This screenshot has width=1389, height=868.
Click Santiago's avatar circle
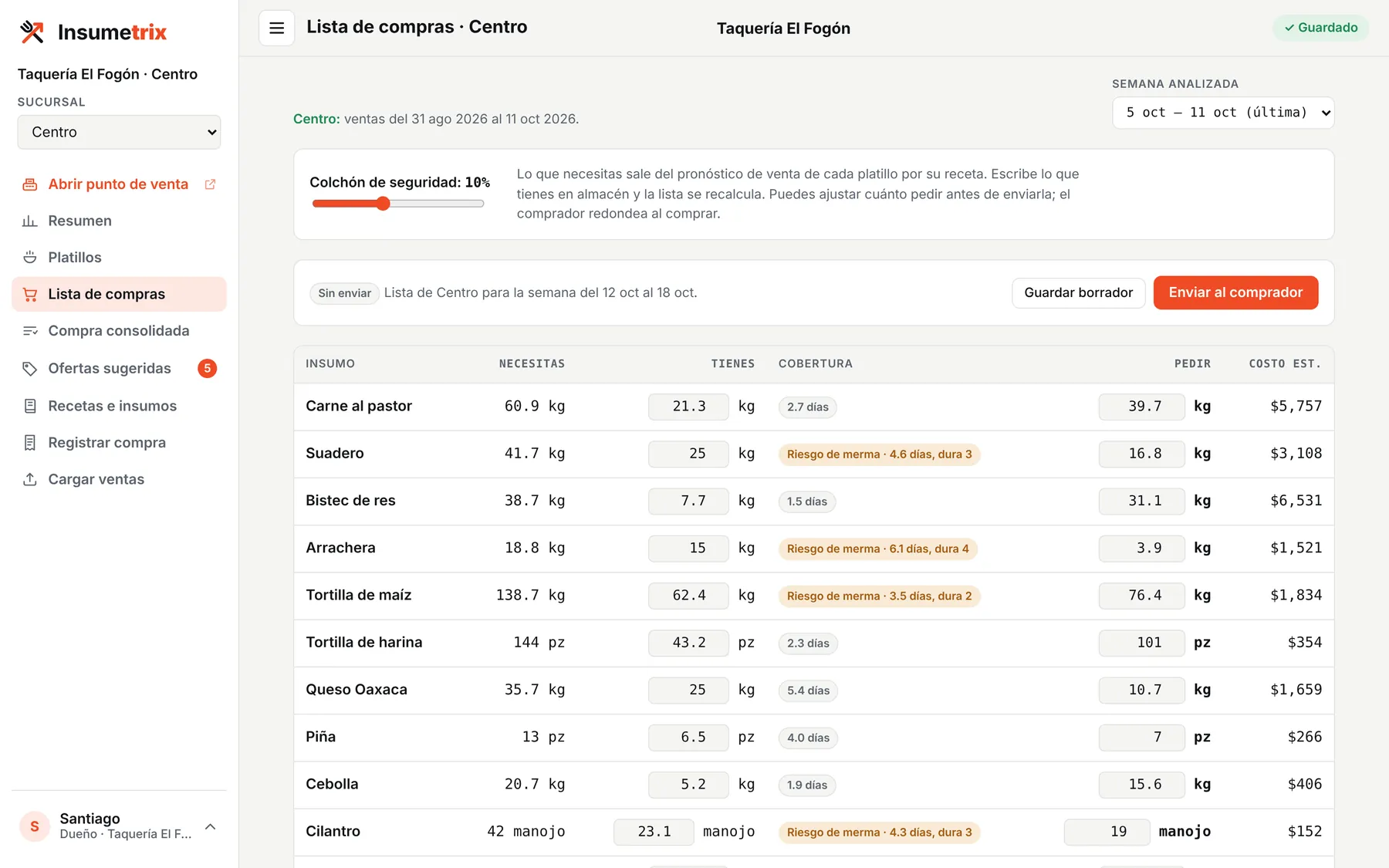point(34,826)
